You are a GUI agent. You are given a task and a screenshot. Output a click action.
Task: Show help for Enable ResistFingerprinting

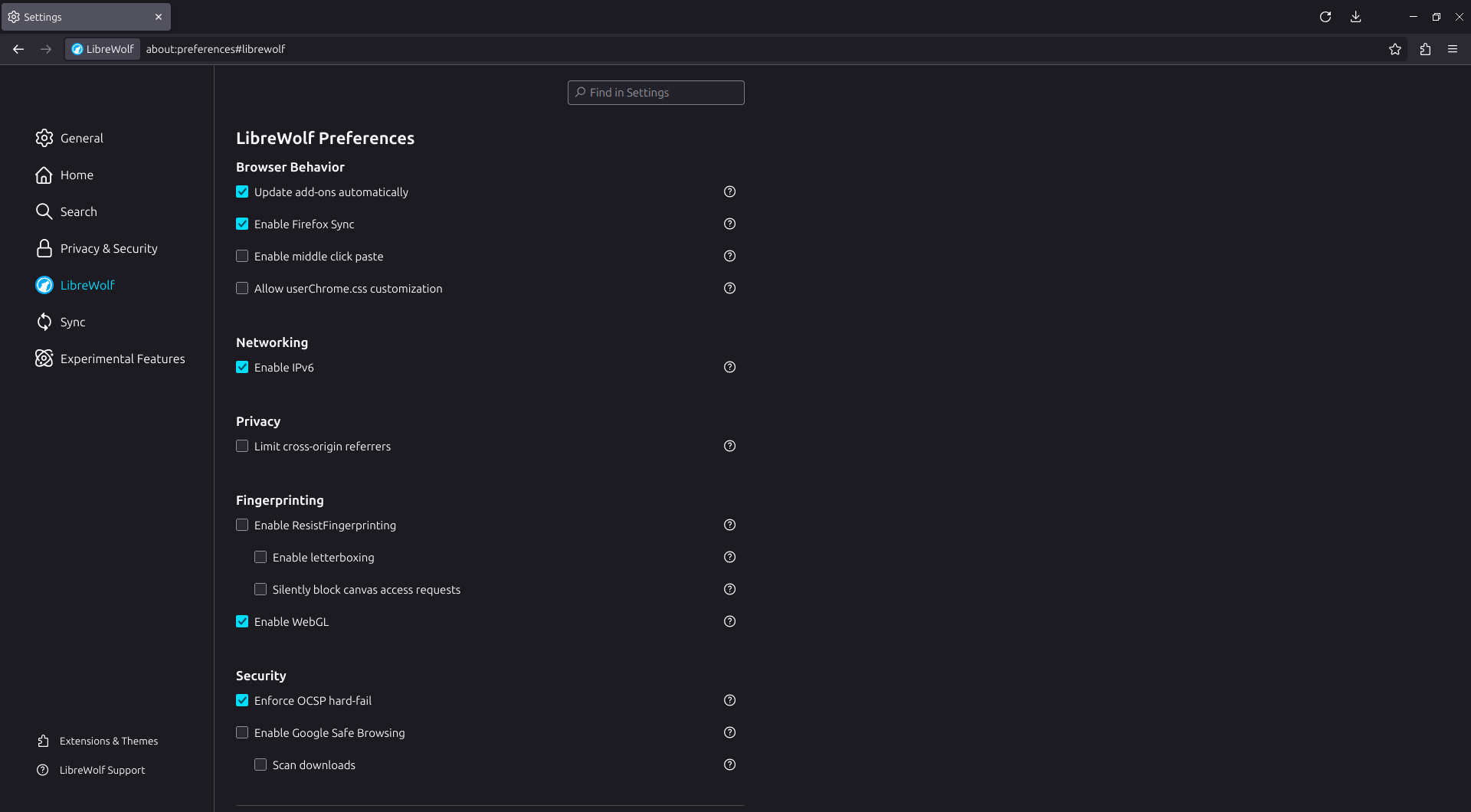730,525
